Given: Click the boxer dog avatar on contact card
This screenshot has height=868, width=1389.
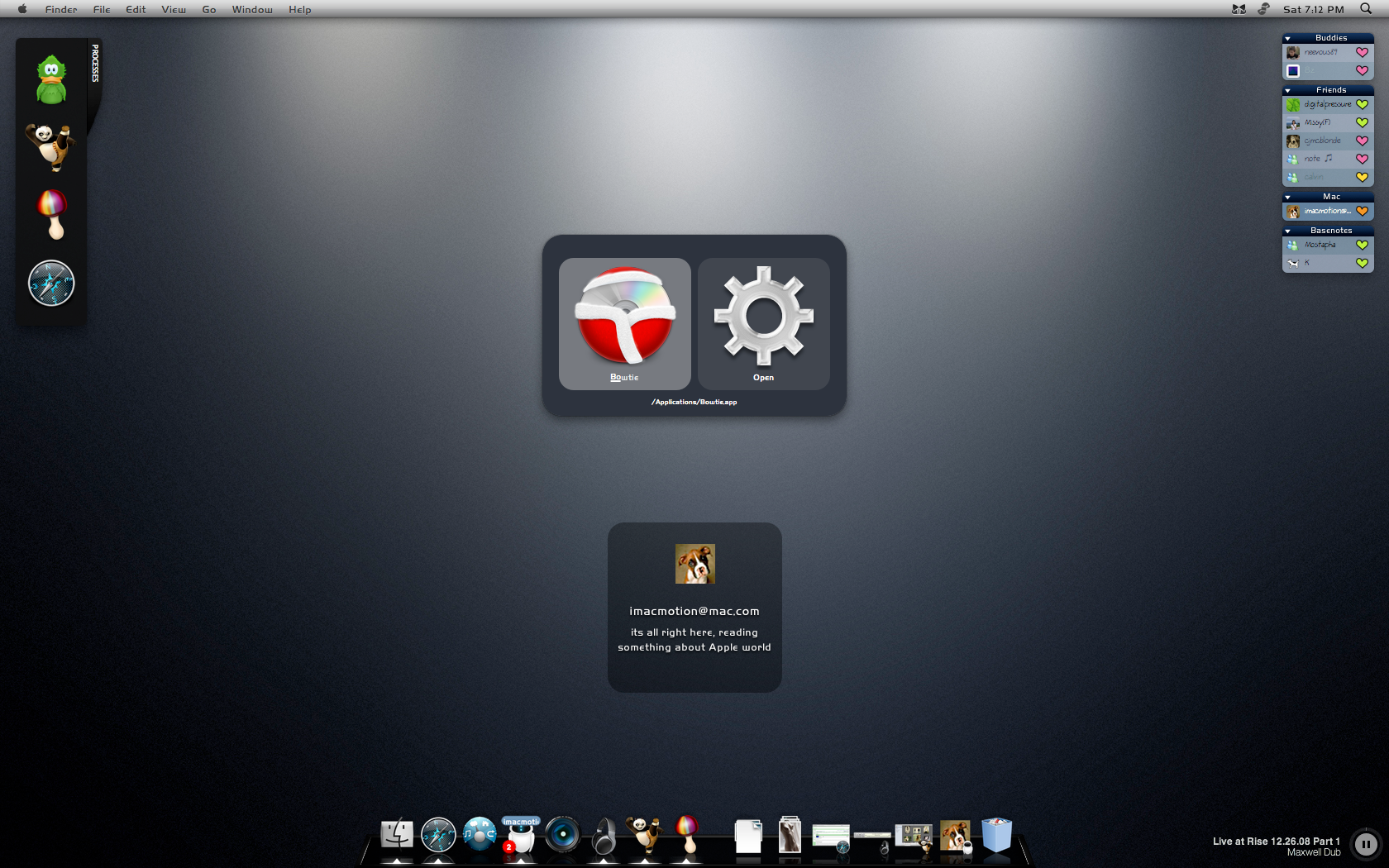Looking at the screenshot, I should pyautogui.click(x=695, y=564).
